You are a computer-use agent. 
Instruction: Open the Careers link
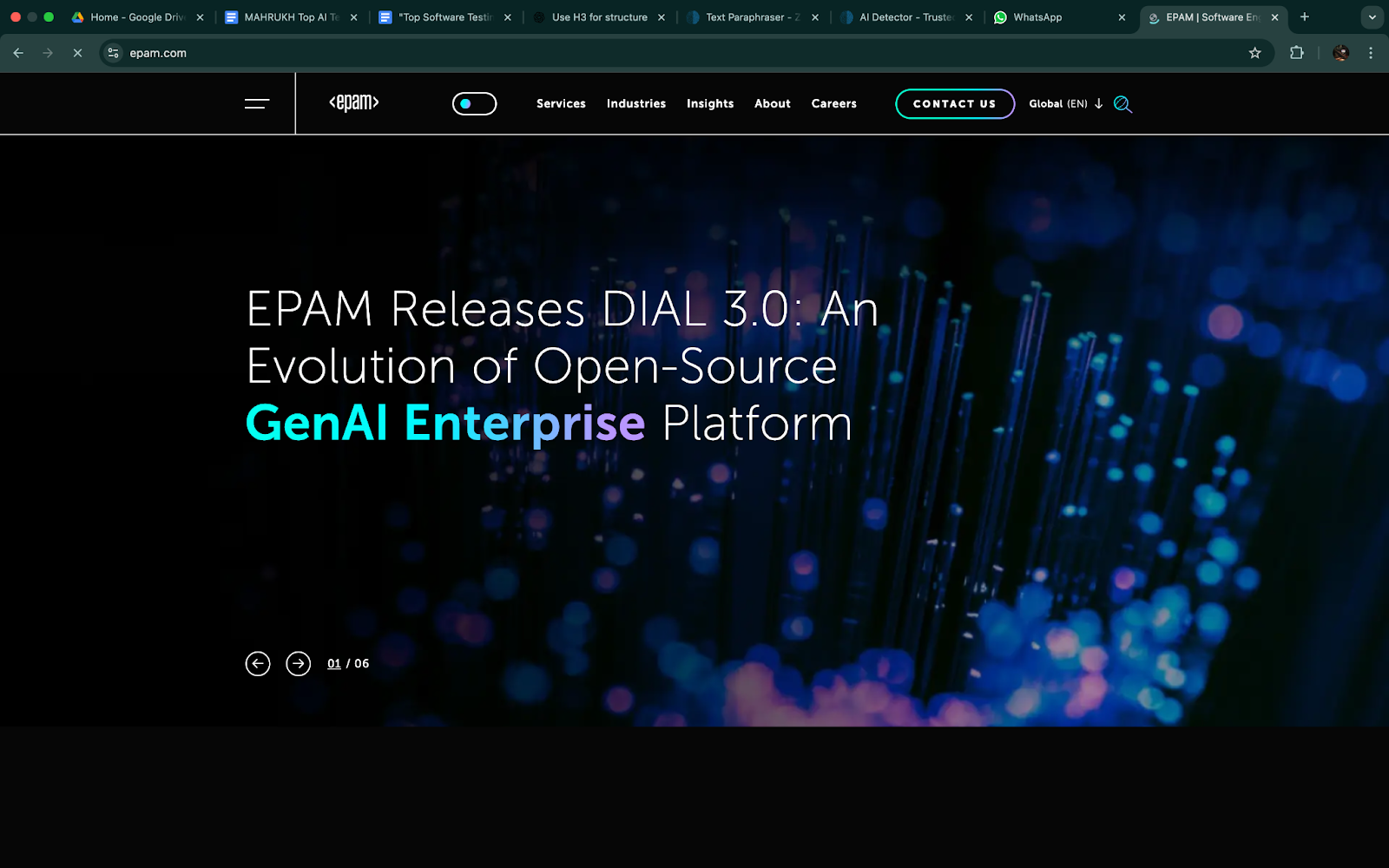(833, 104)
